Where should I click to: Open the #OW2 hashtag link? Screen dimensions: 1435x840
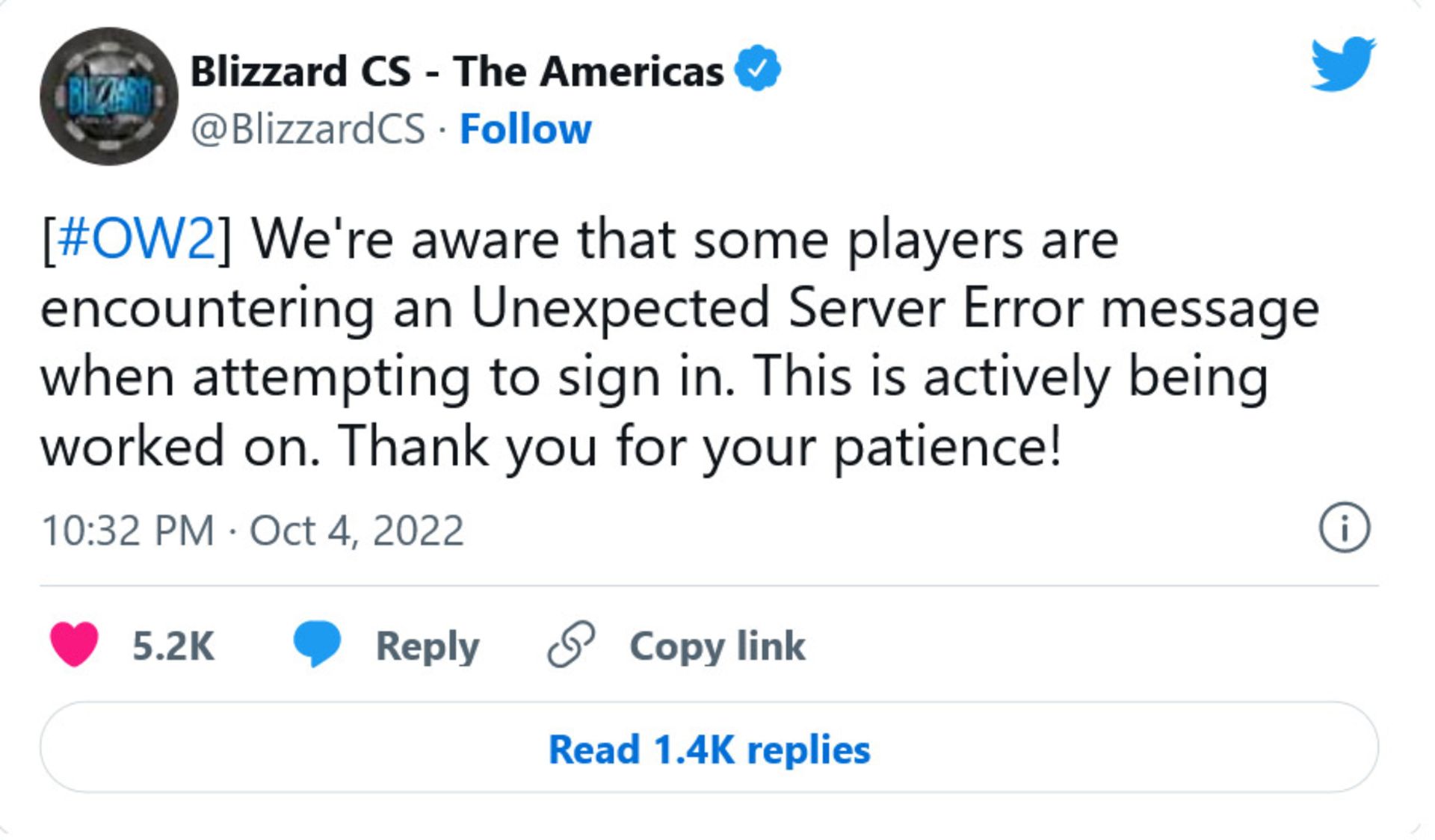coord(136,240)
